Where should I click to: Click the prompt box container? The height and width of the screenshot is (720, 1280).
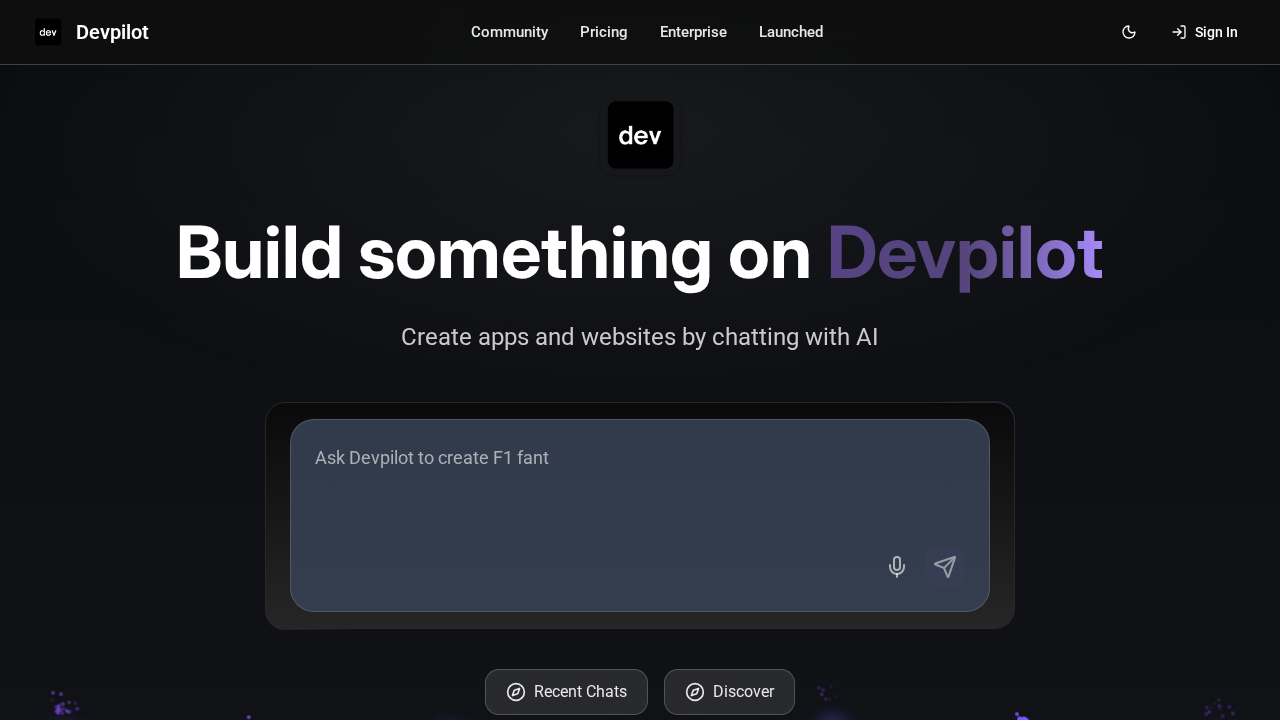coord(640,515)
